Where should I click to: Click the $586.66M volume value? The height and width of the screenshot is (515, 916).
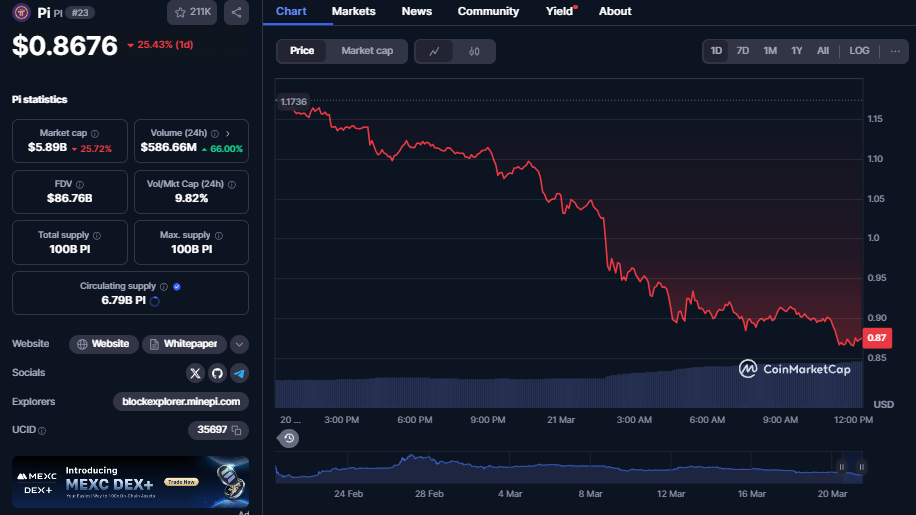point(168,148)
